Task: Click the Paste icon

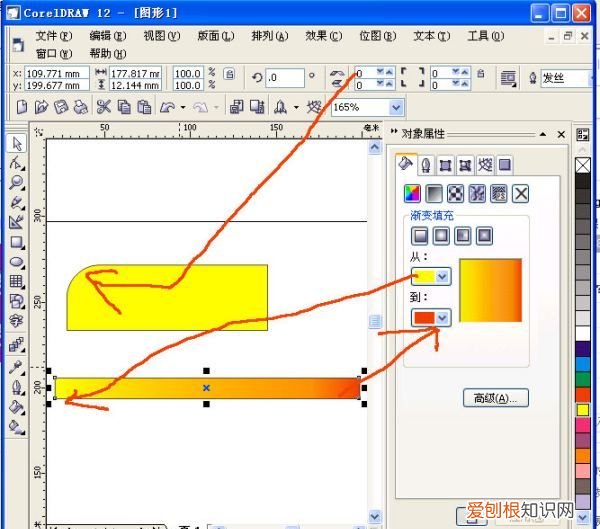Action: point(144,107)
